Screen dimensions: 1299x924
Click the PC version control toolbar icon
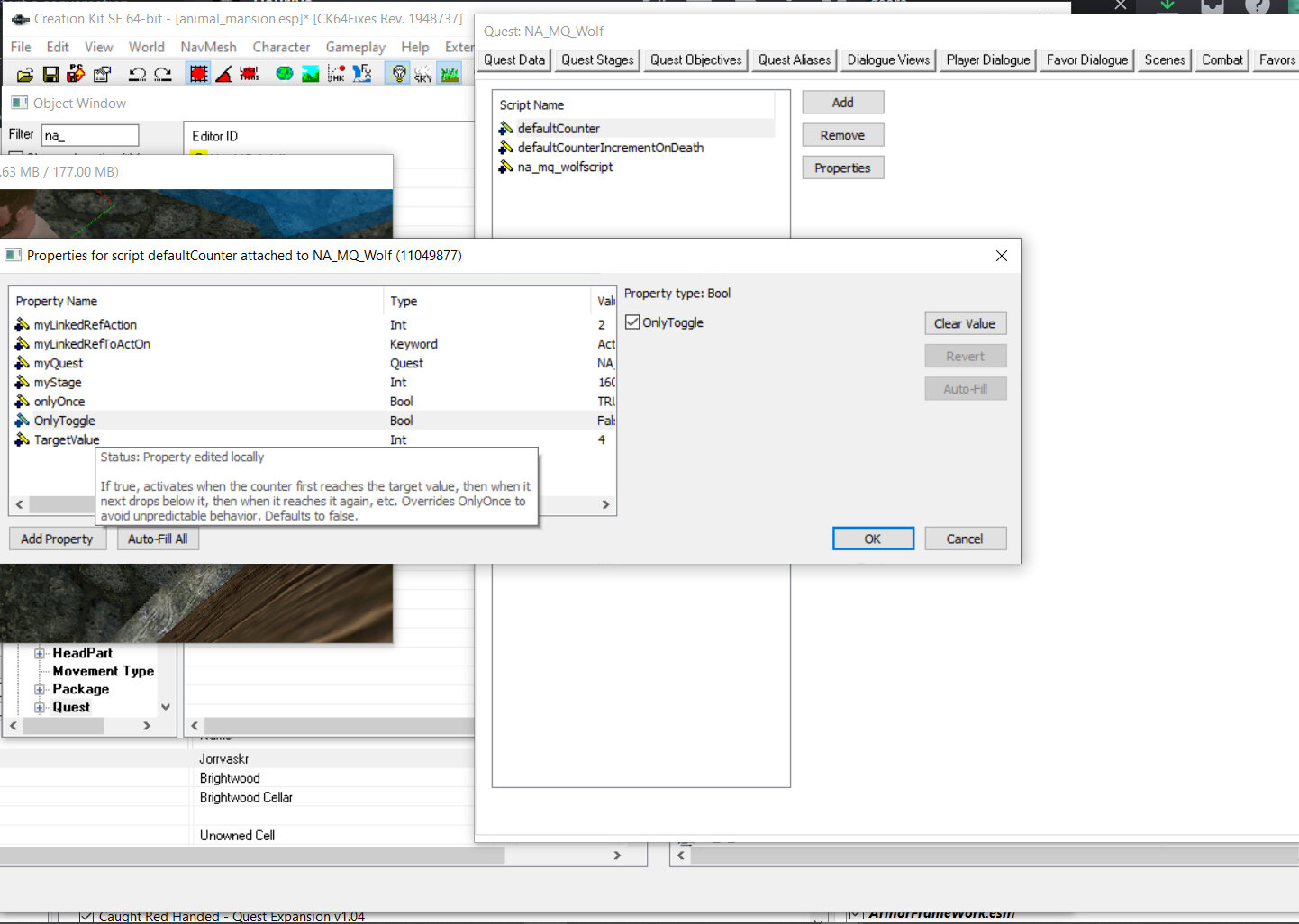click(76, 74)
